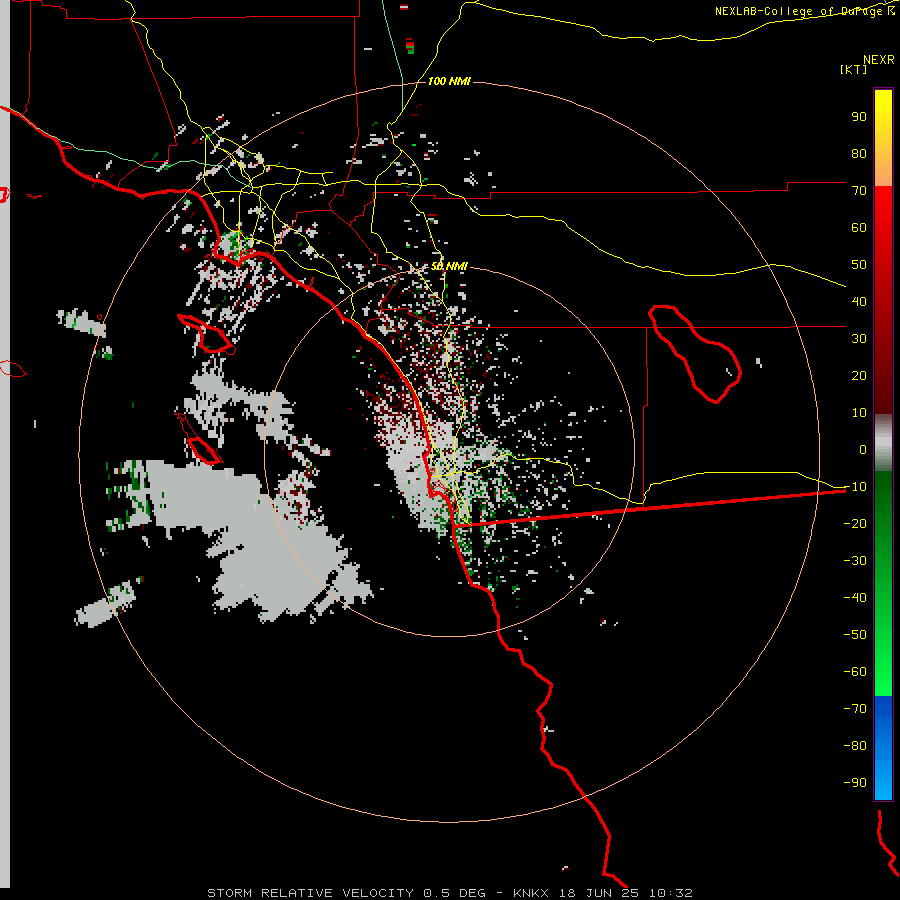Click the -70 value on velocity scale
This screenshot has height=900, width=900.
[855, 709]
